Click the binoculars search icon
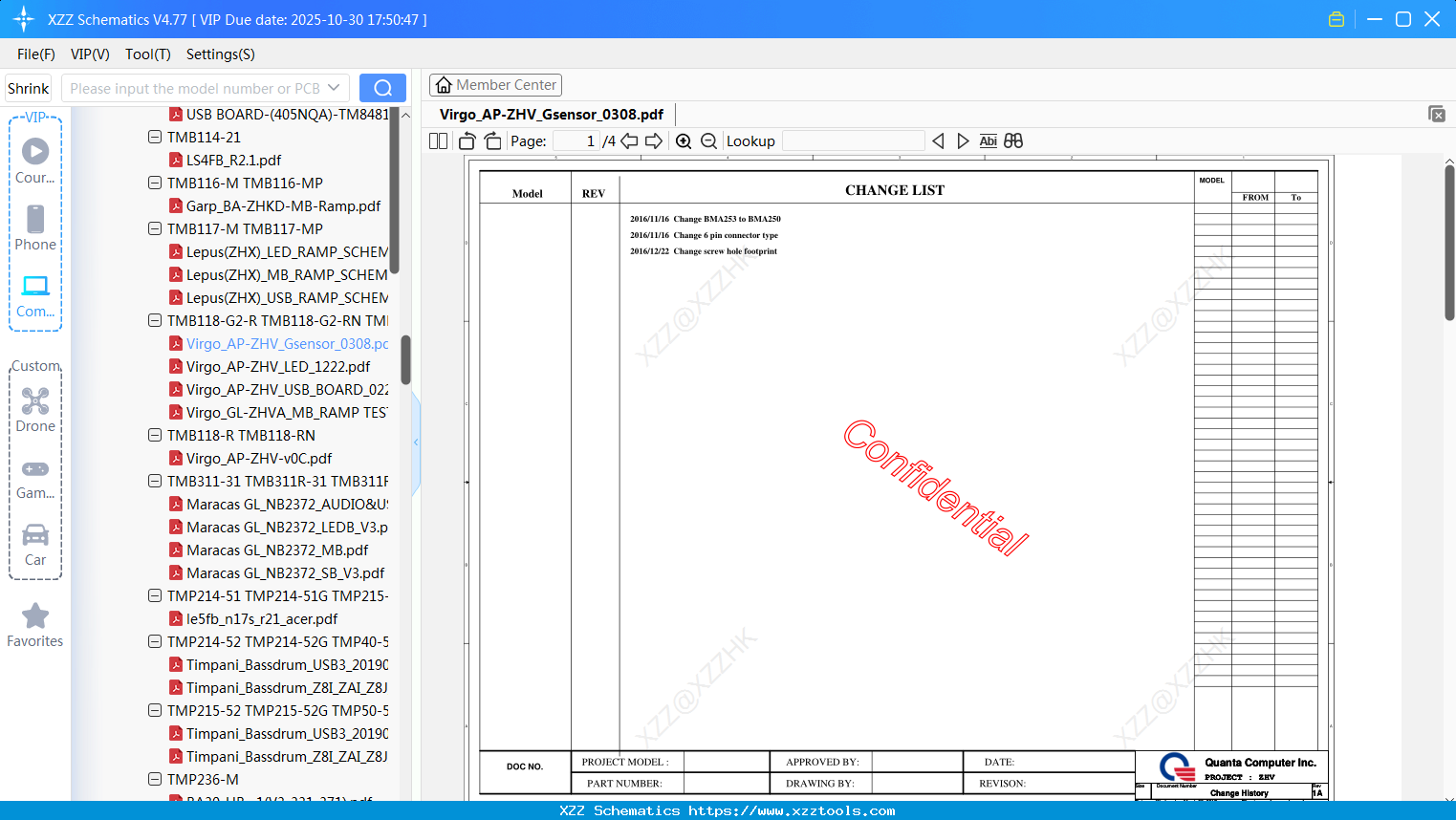 1013,141
